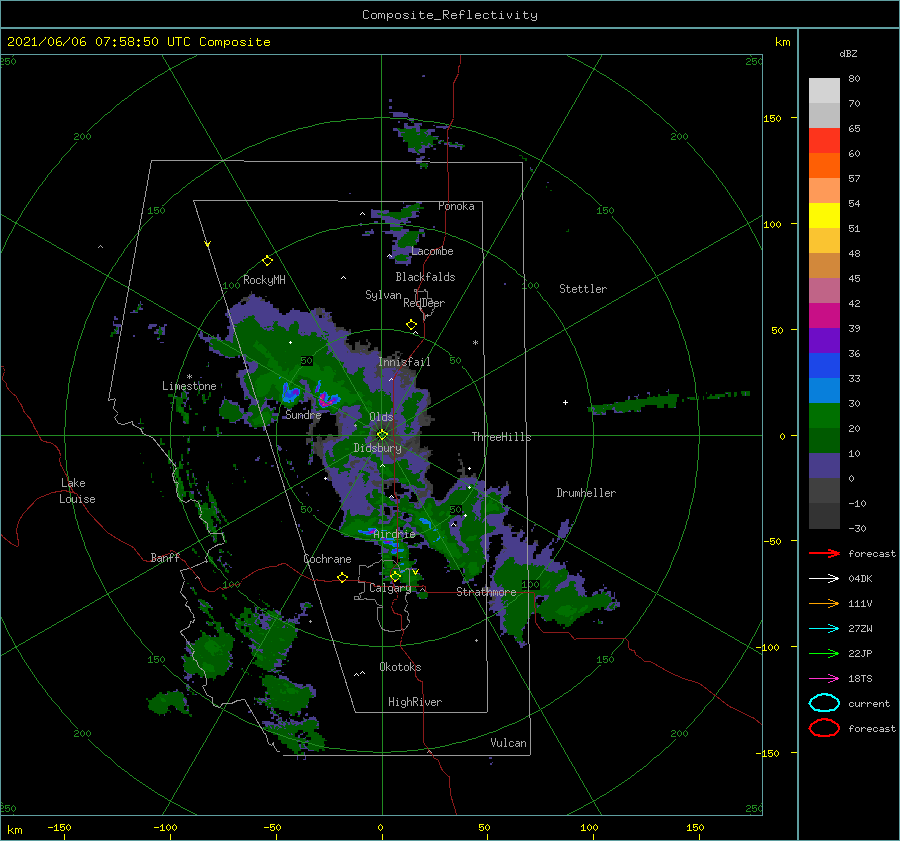Click the white 04DK arrow legend icon
Image resolution: width=900 pixels, height=841 pixels.
tap(824, 578)
